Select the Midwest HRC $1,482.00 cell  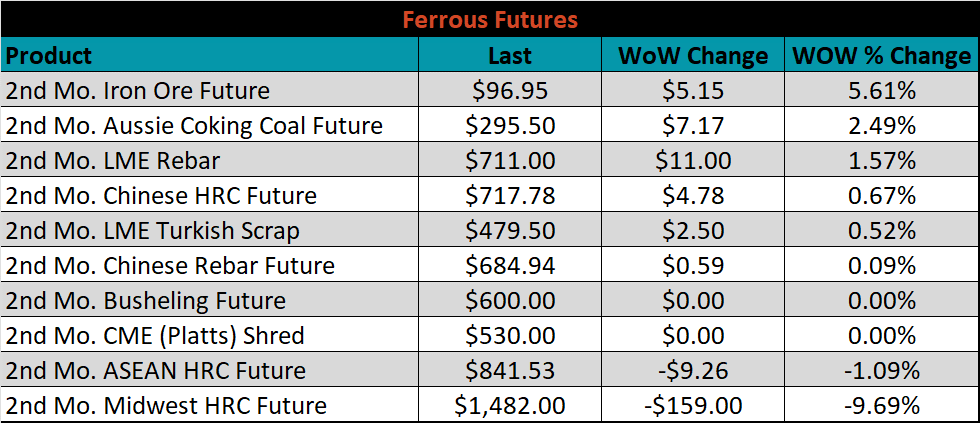pyautogui.click(x=510, y=405)
